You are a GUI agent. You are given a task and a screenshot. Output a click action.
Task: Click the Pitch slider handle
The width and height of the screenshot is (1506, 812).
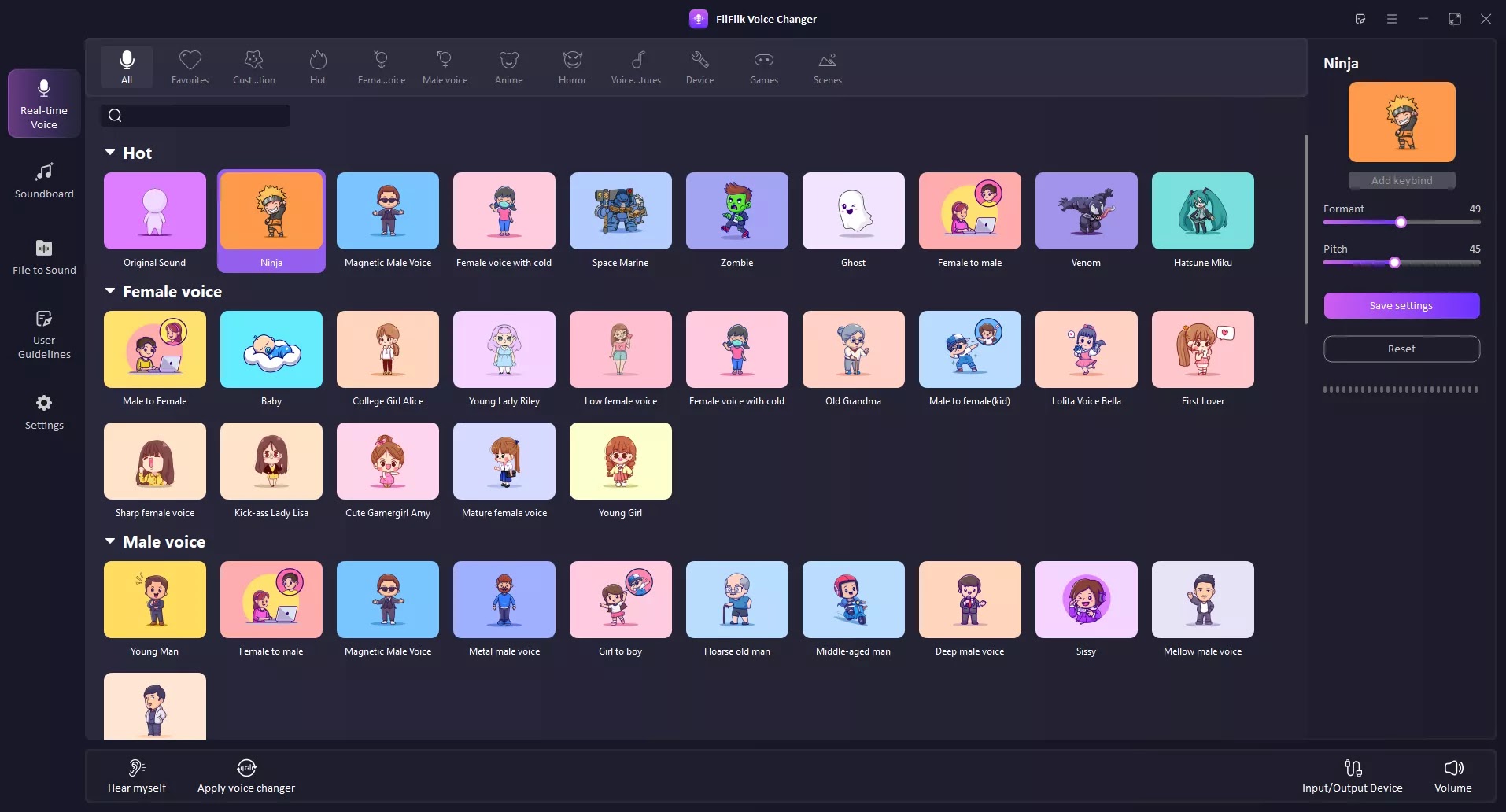pos(1394,263)
